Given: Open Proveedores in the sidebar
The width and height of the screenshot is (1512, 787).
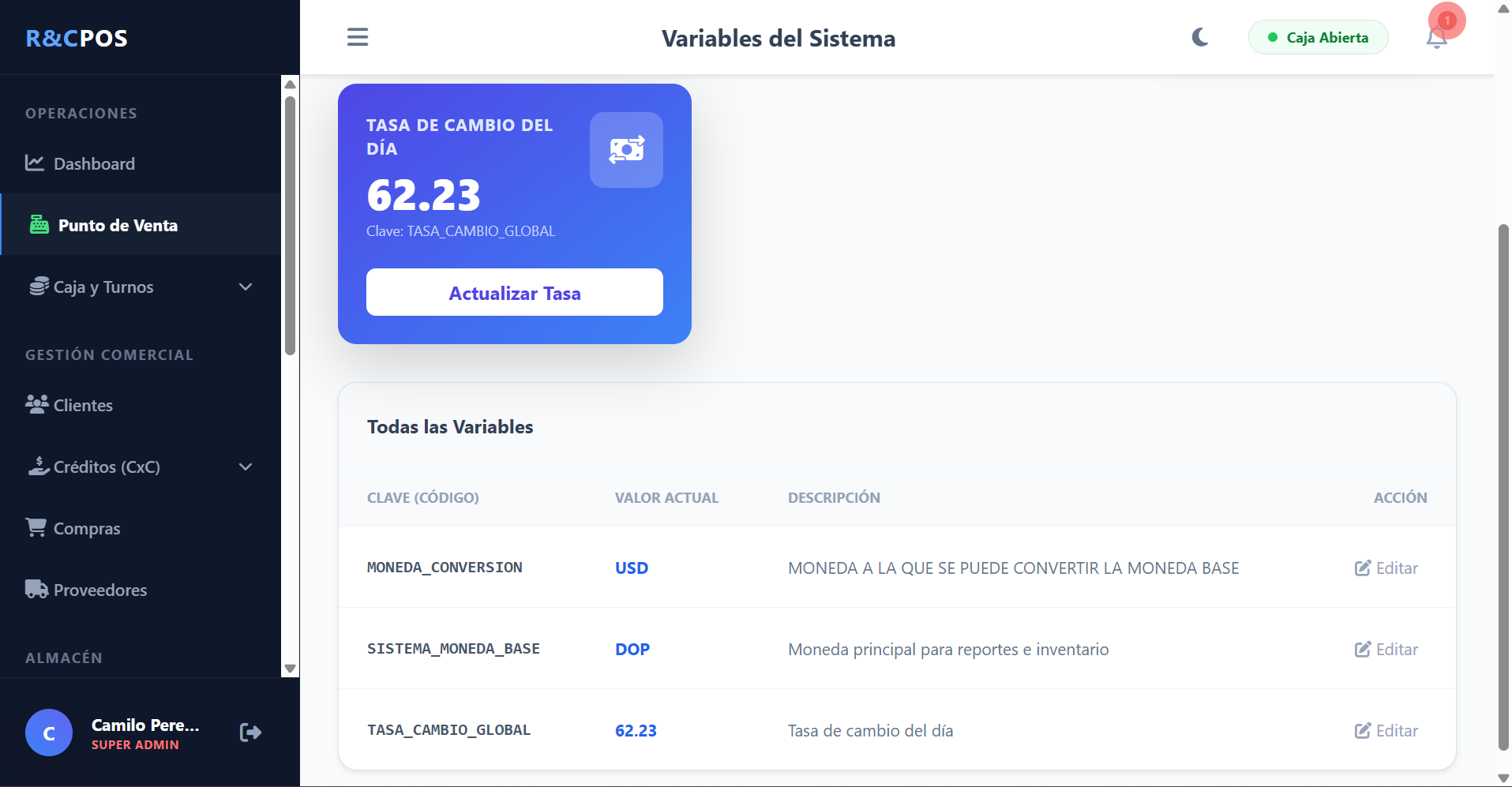Looking at the screenshot, I should [141, 590].
